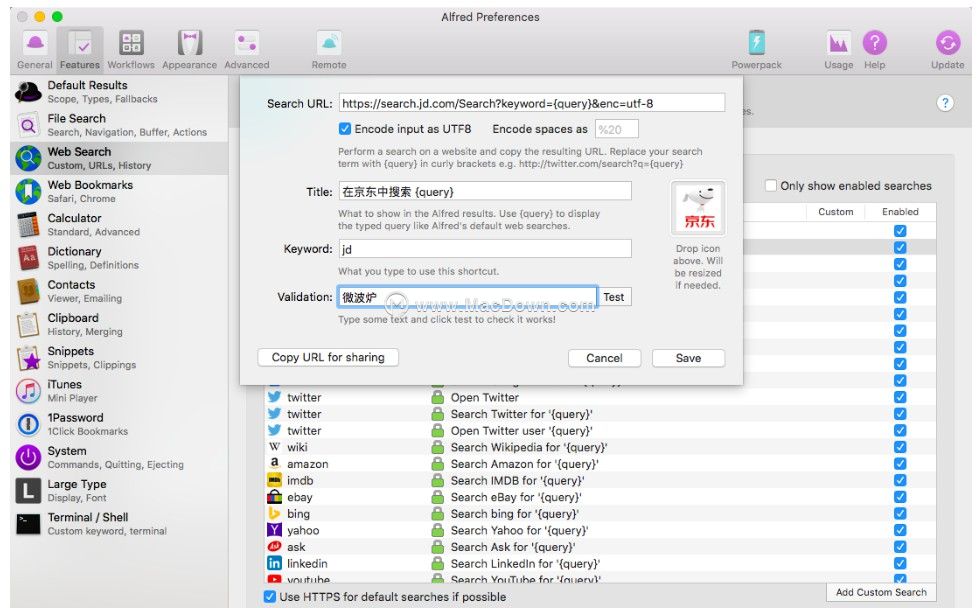Sort by the Enabled column header

click(900, 212)
